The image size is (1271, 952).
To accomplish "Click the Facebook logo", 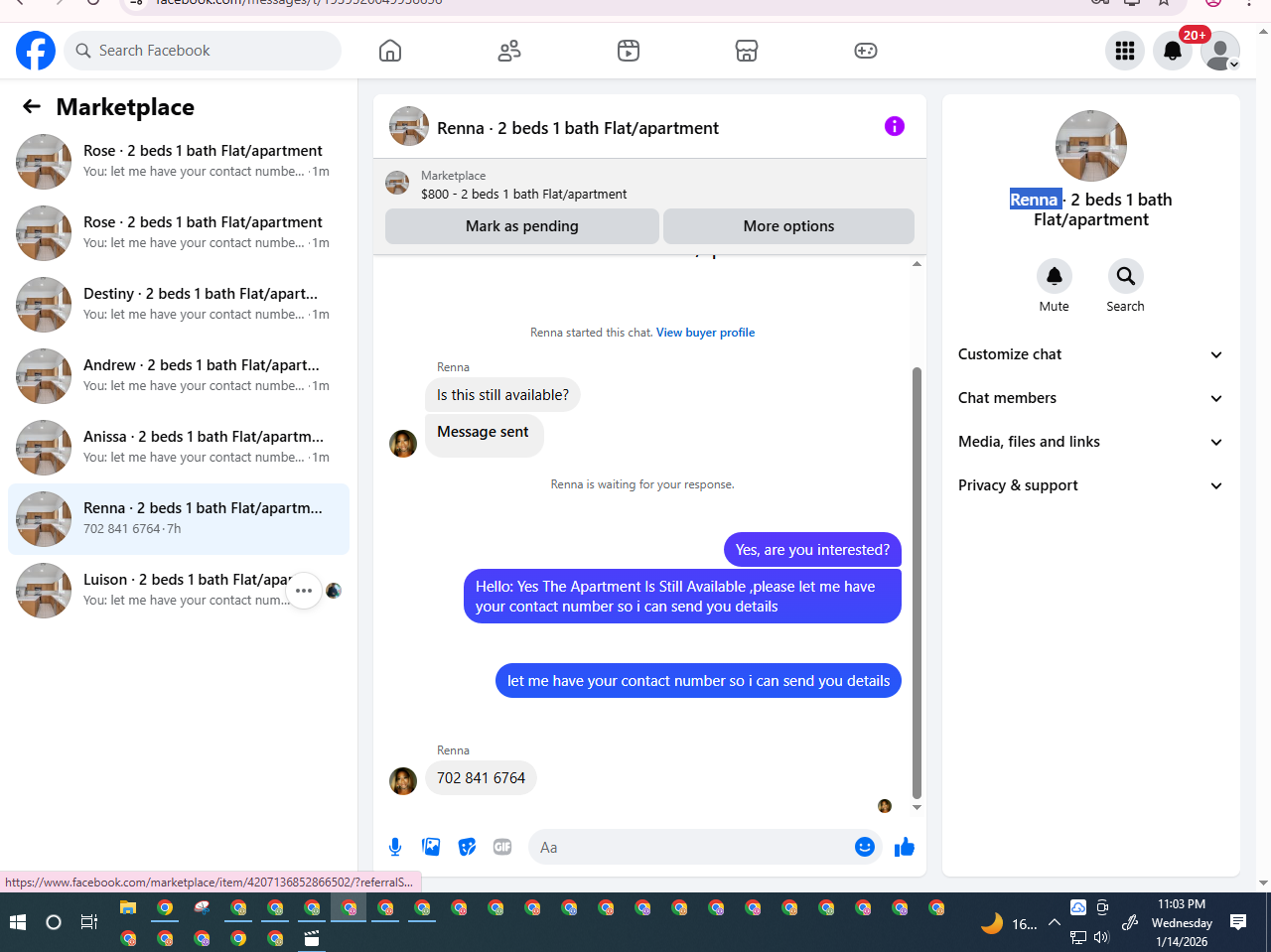I will (x=36, y=51).
